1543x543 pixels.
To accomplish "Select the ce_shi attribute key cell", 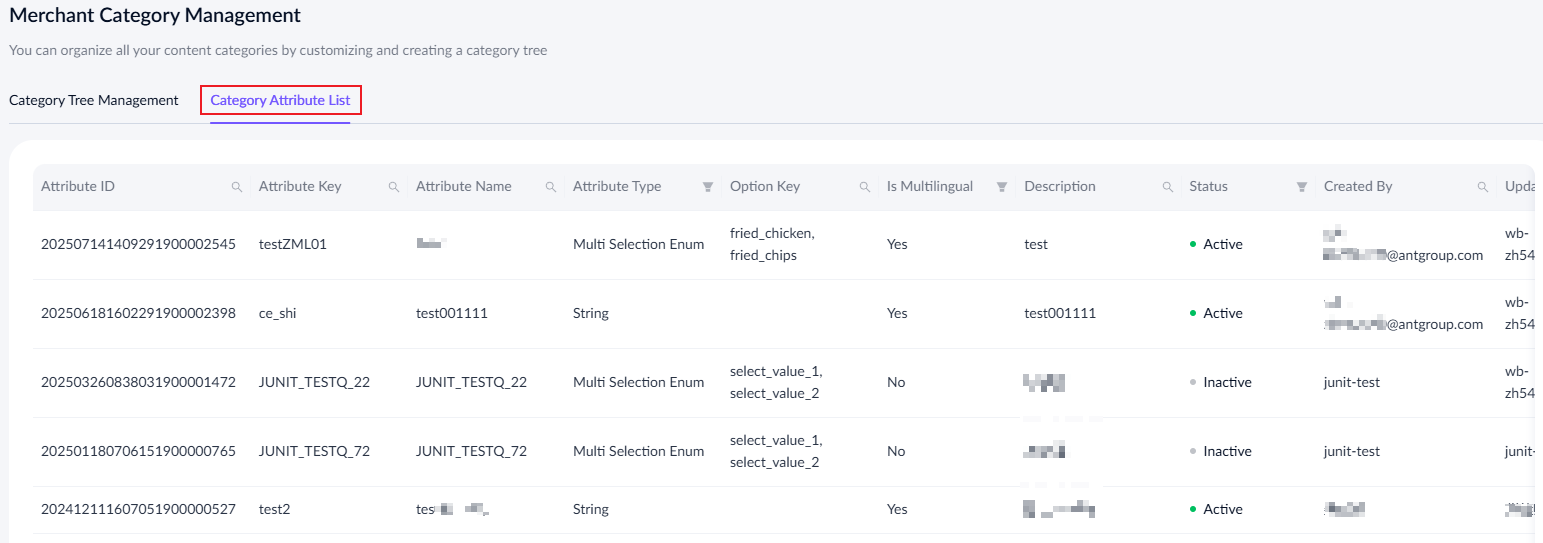I will (278, 313).
